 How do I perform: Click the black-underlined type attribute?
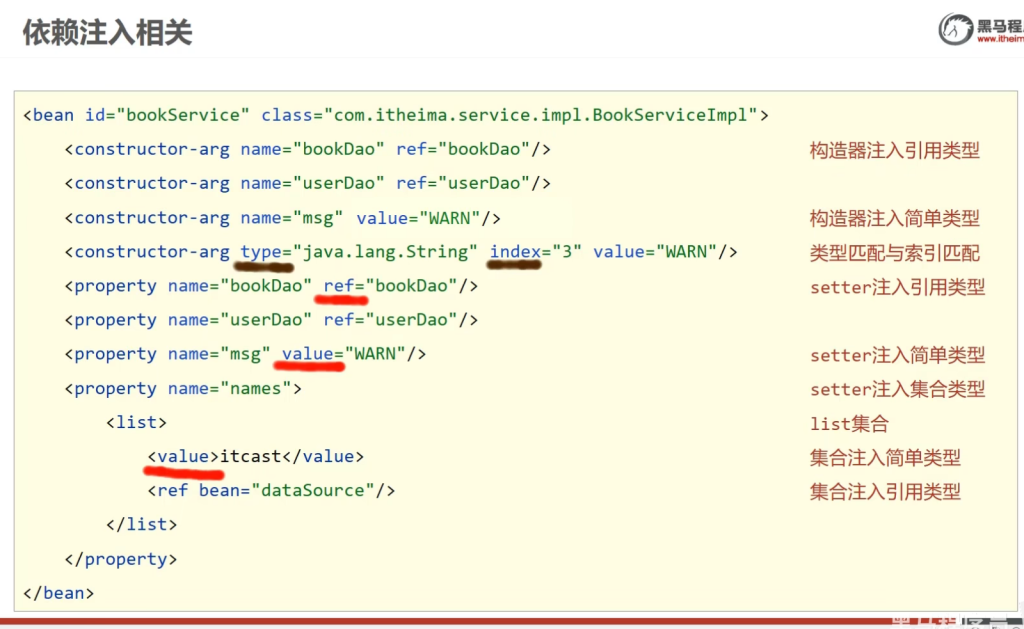(260, 252)
